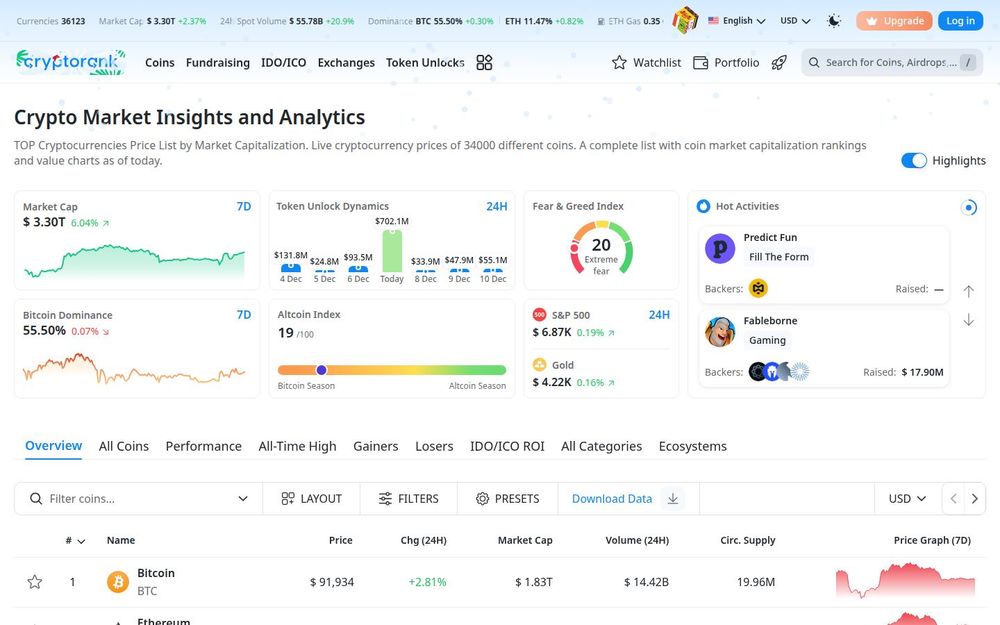Open the top bar USD currency dropdown
This screenshot has height=625, width=1000.
click(x=795, y=20)
